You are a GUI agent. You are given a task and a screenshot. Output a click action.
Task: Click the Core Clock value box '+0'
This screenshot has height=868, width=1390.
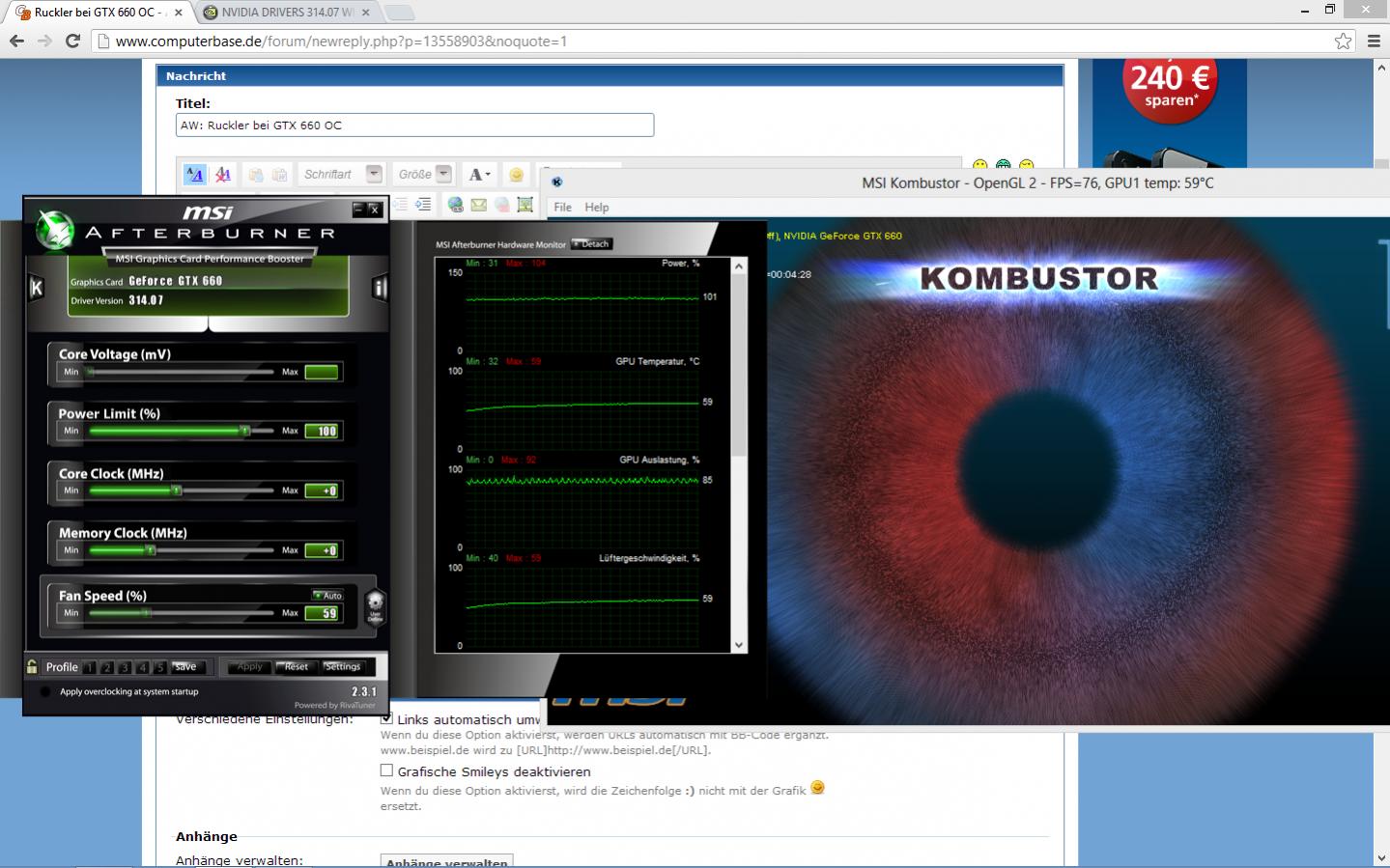pyautogui.click(x=322, y=490)
